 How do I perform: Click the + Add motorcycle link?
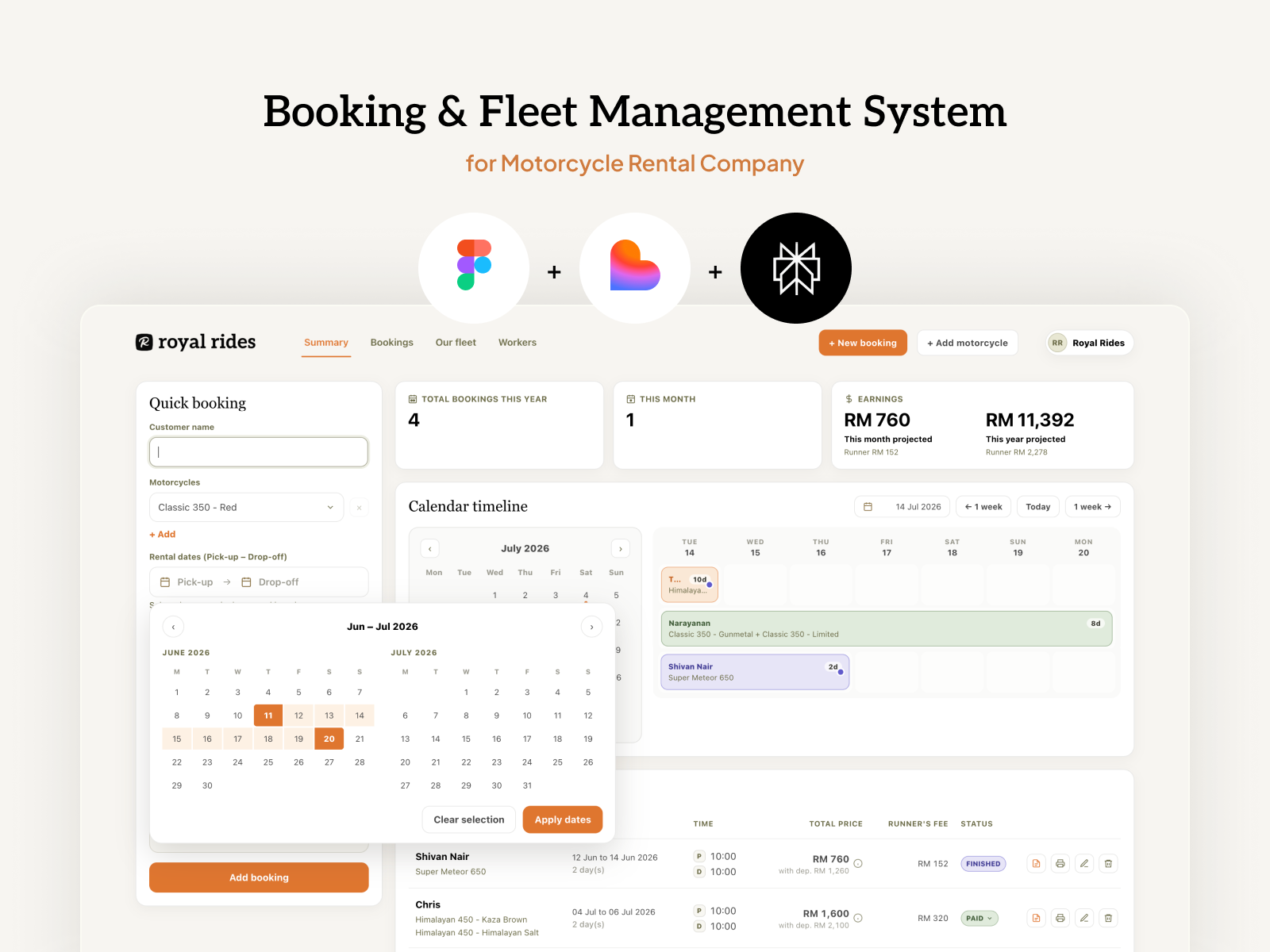tap(163, 535)
